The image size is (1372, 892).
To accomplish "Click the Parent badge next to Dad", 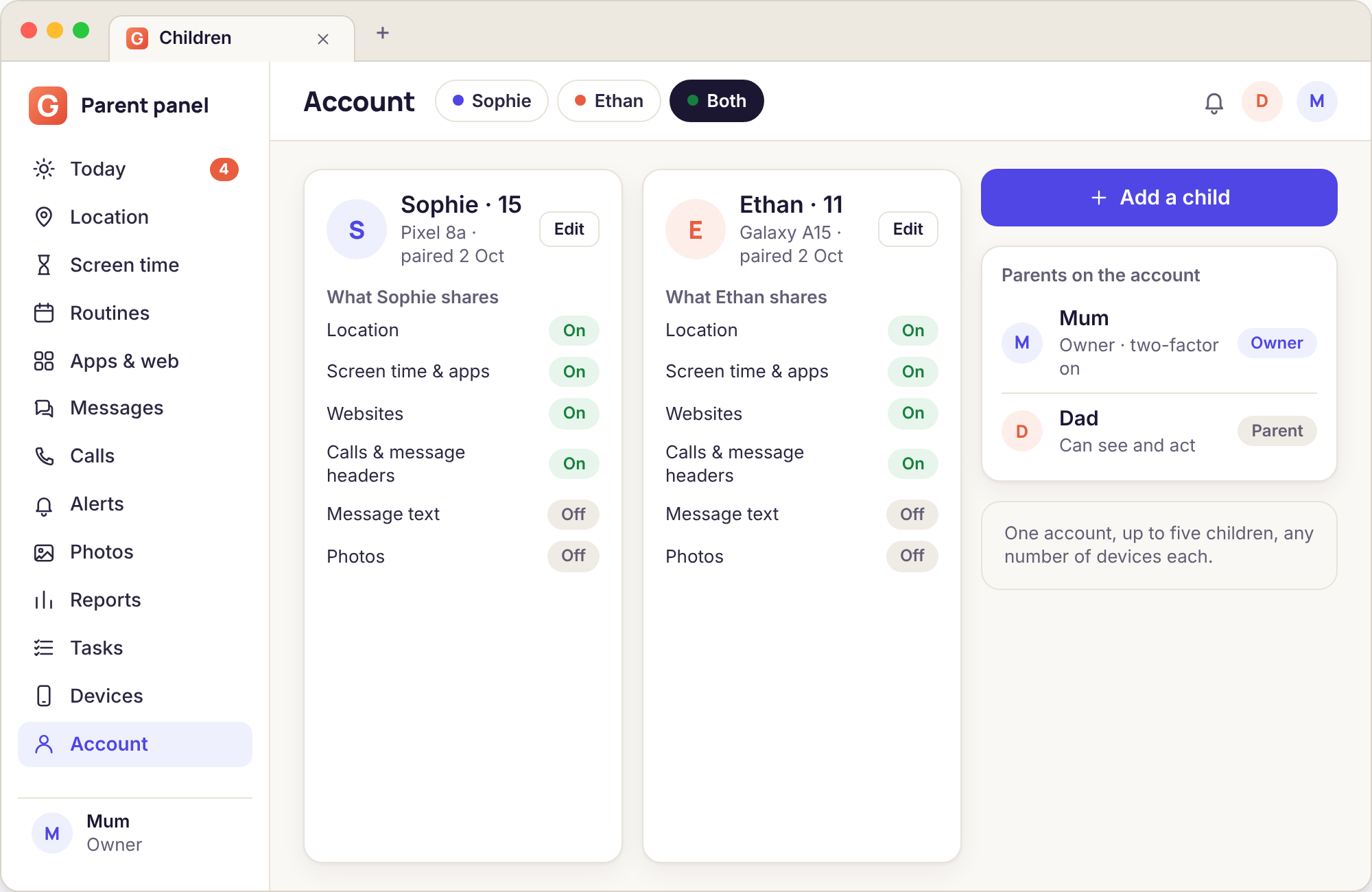I will pos(1277,431).
